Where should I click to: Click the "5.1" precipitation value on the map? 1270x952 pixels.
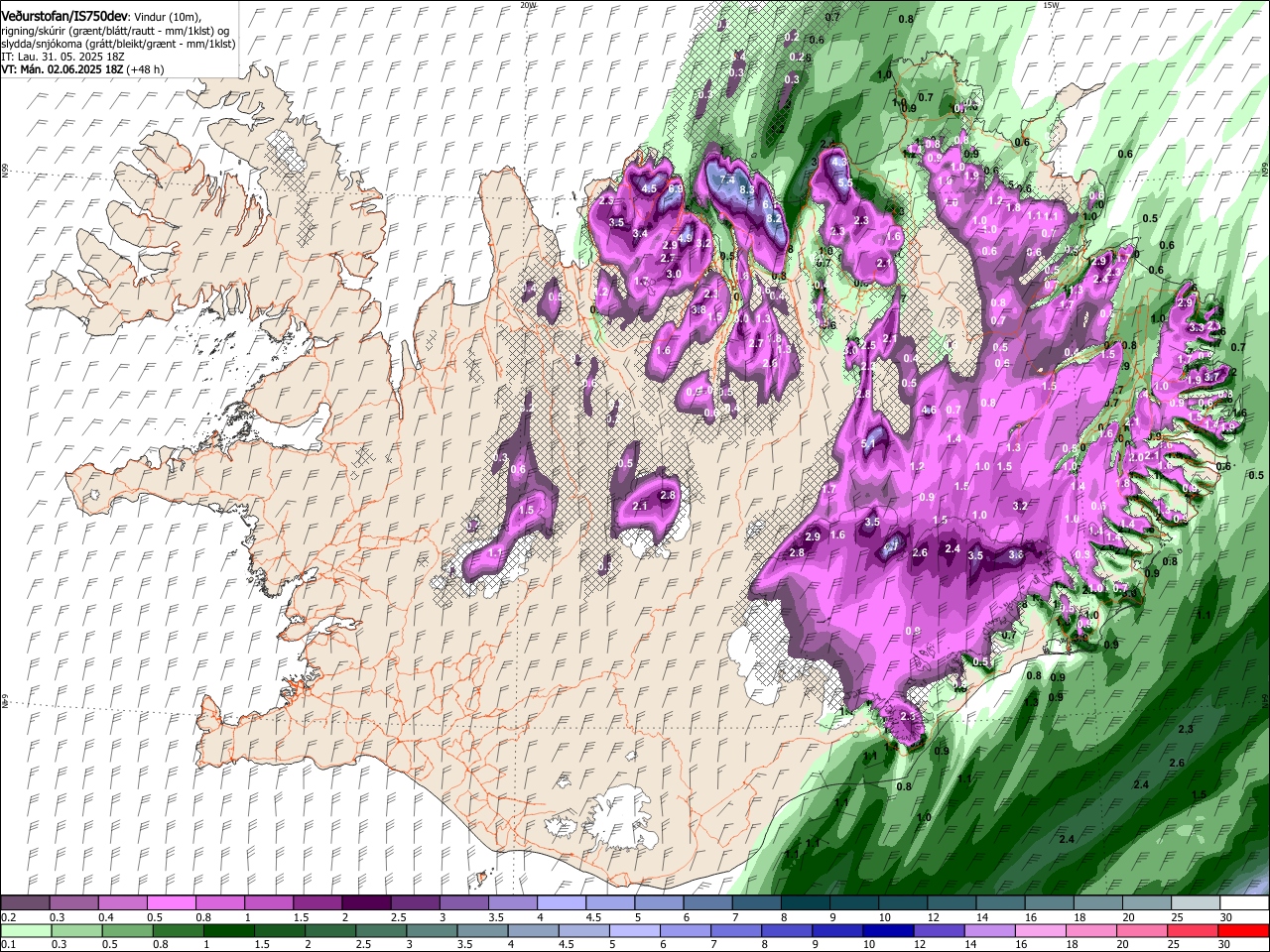869,443
